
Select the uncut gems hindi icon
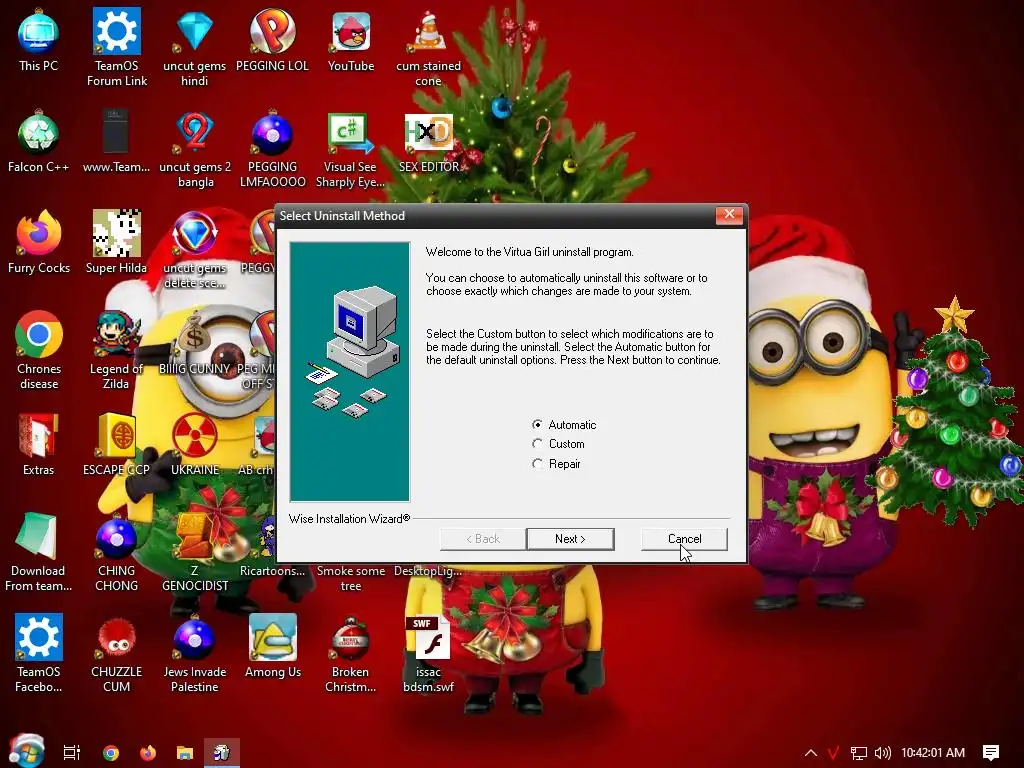(x=195, y=47)
